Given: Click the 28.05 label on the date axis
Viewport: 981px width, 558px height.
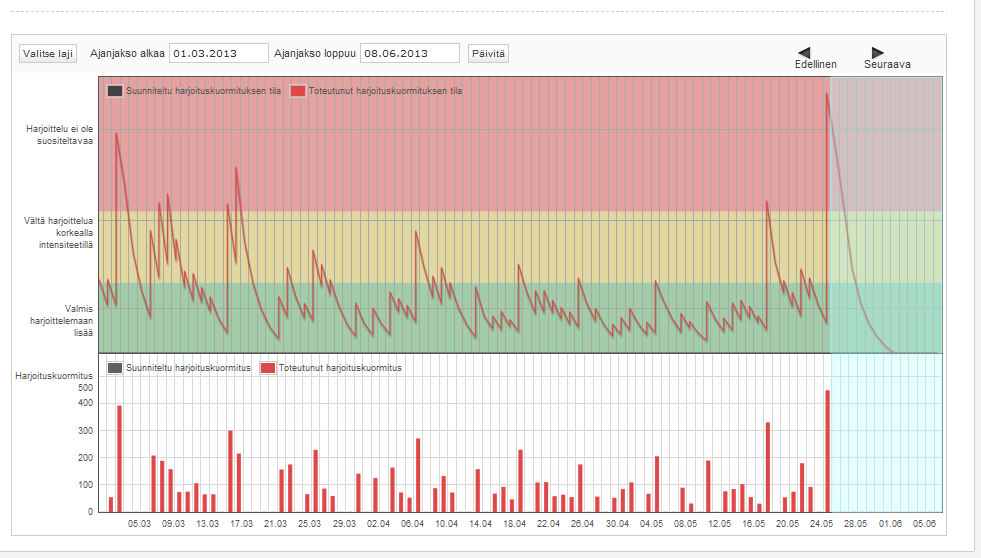Looking at the screenshot, I should pos(855,523).
